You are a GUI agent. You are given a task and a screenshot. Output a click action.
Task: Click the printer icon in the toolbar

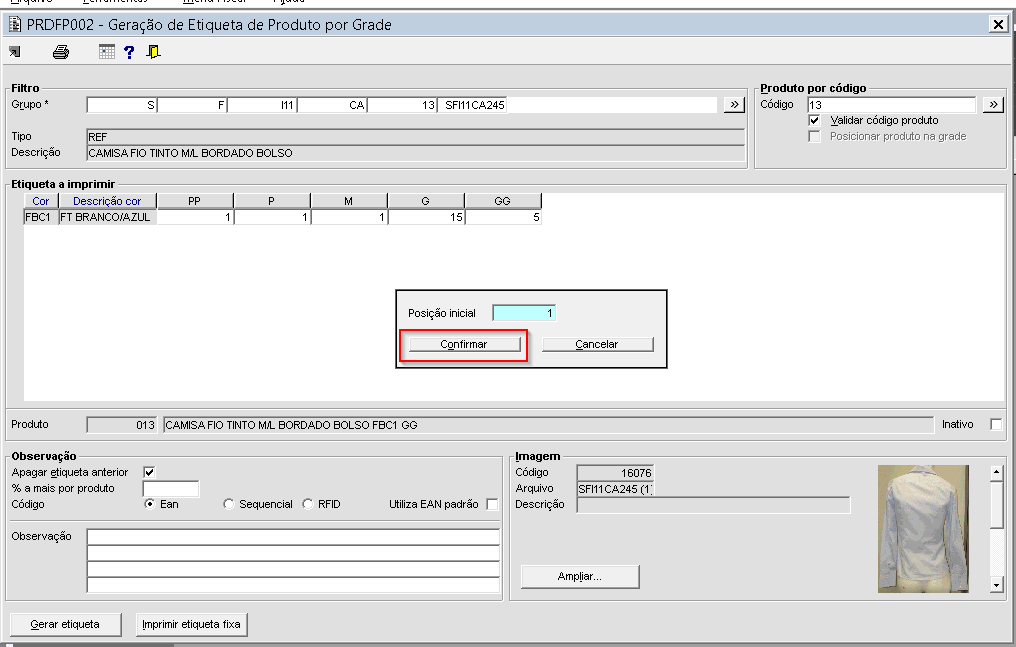(61, 52)
